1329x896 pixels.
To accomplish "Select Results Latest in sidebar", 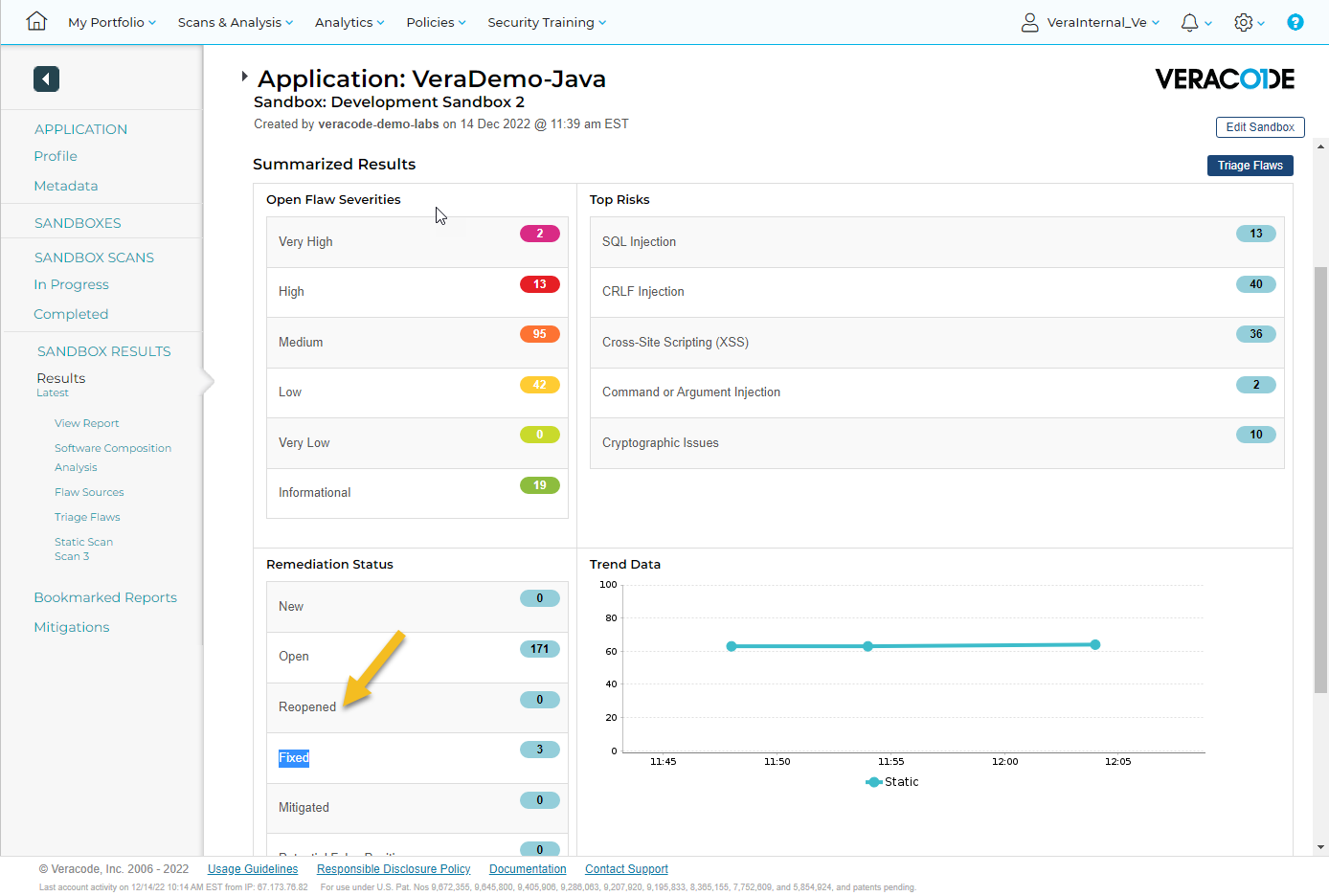I will click(61, 384).
